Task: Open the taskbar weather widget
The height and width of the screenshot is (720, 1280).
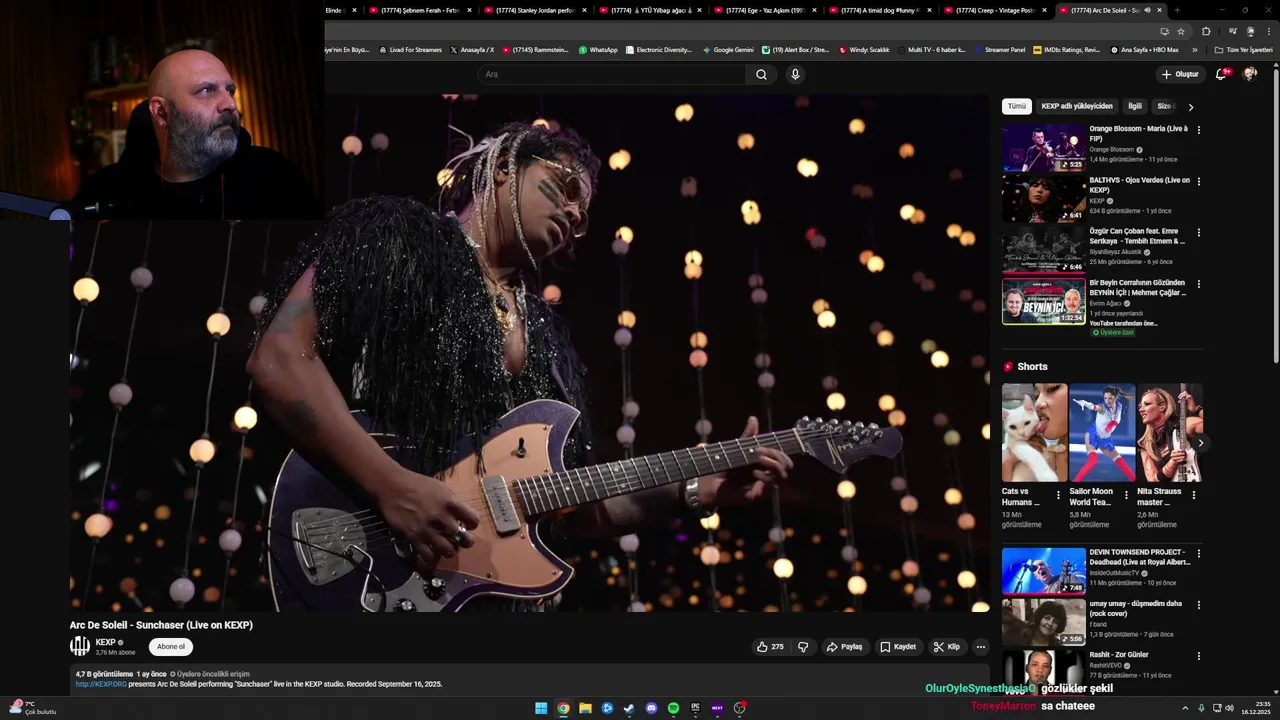Action: pos(32,708)
